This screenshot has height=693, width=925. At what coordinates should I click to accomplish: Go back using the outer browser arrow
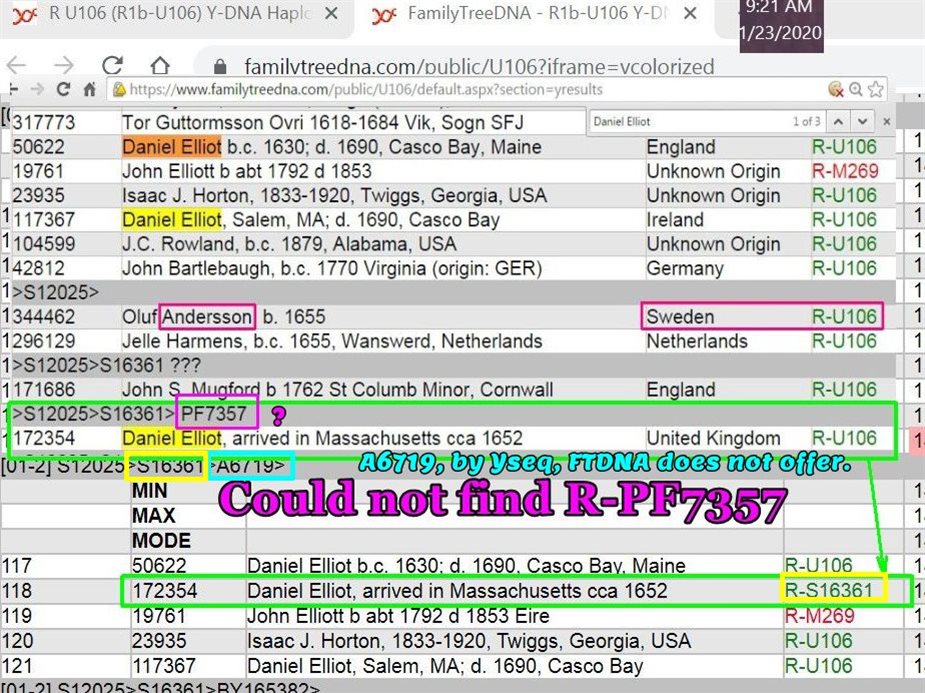pos(16,66)
